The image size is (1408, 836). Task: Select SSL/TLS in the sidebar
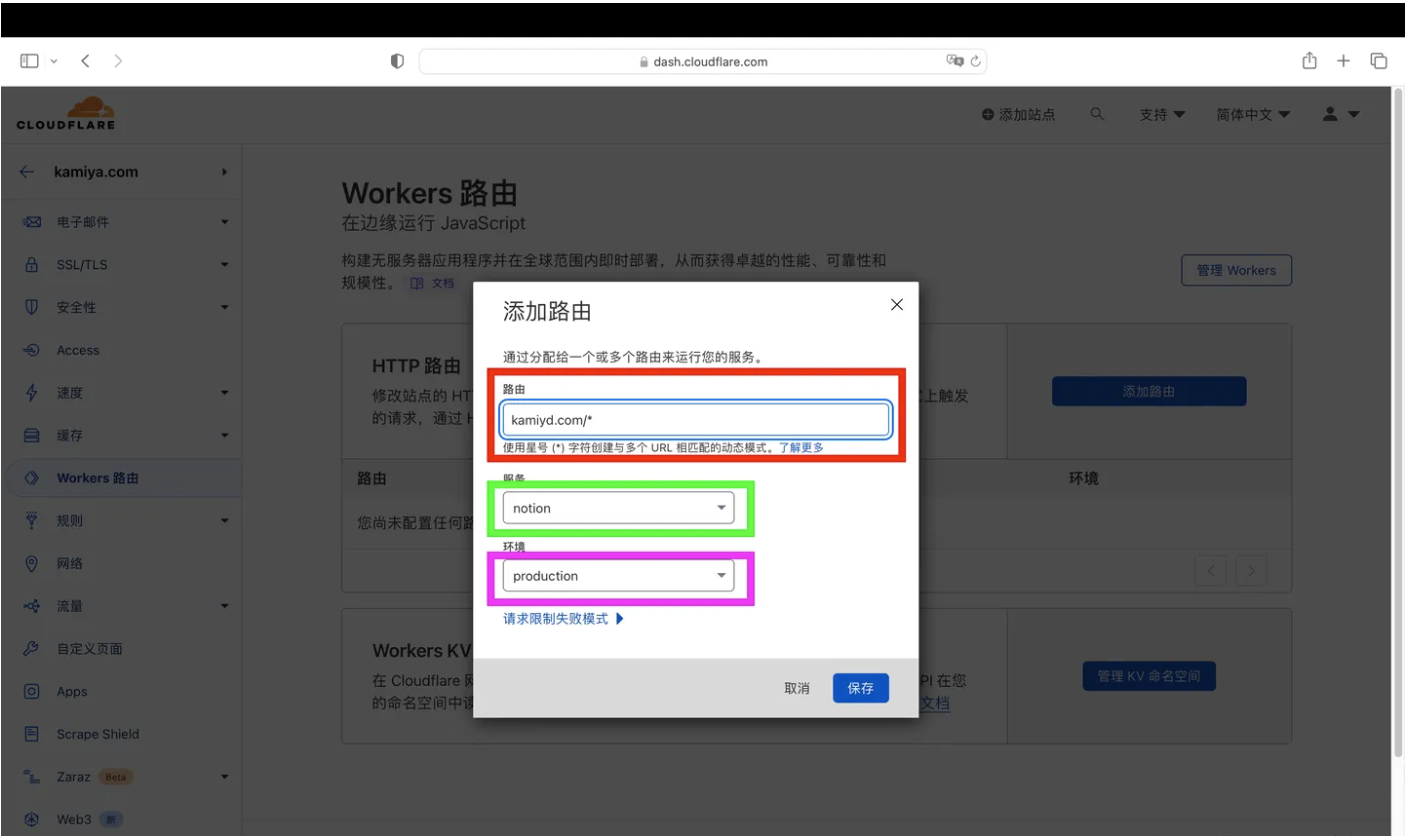click(82, 265)
